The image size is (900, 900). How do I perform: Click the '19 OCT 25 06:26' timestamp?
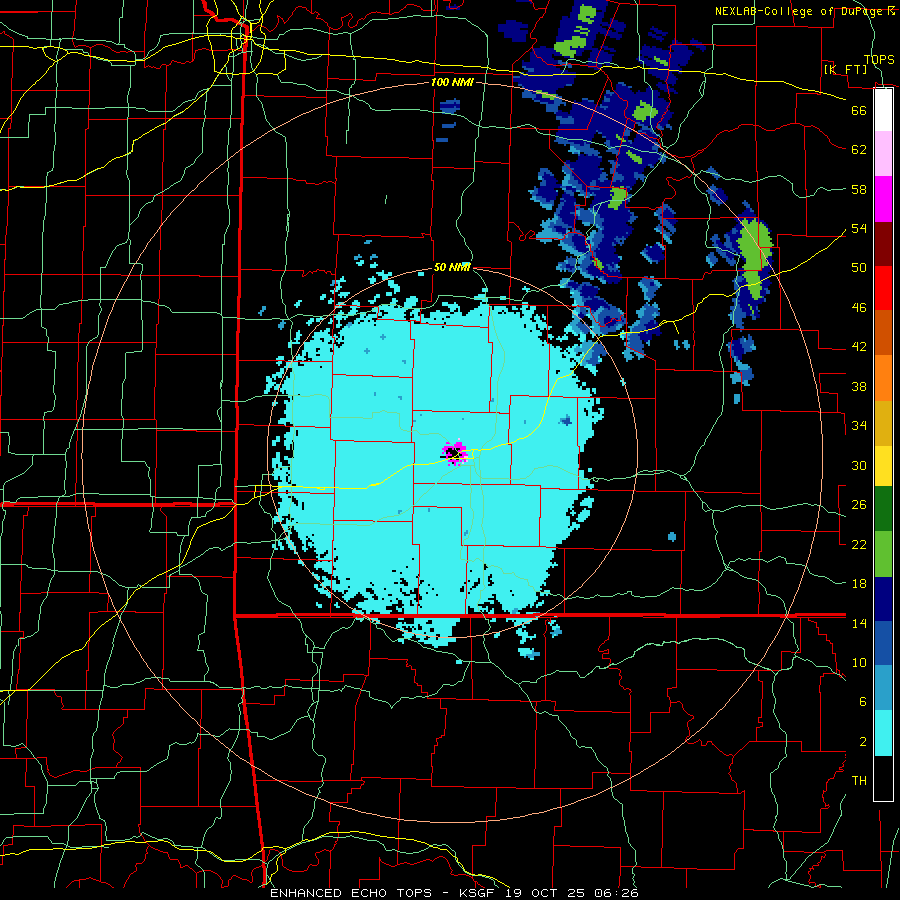[x=572, y=893]
